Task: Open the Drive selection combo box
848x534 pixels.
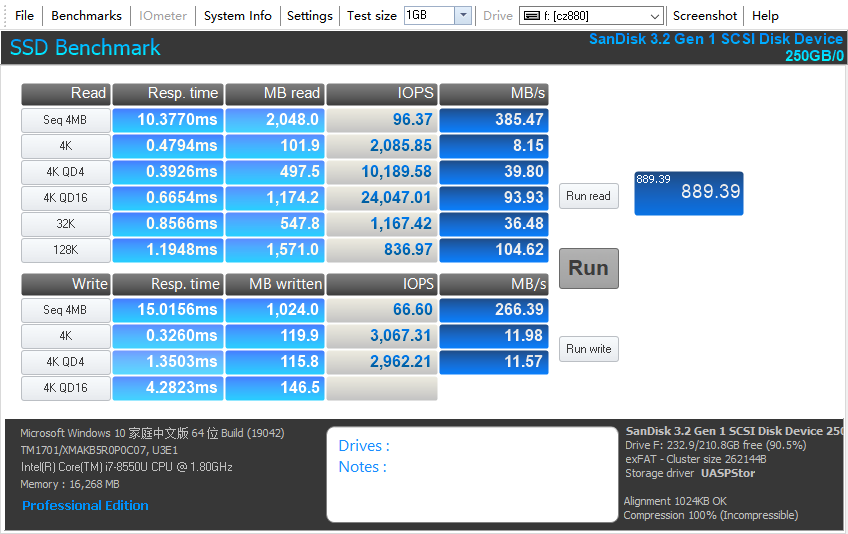Action: (592, 16)
